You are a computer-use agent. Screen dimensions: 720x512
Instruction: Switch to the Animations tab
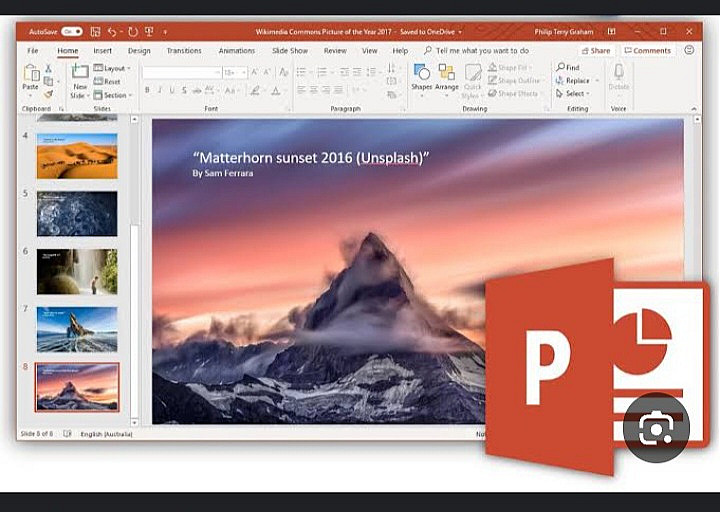pos(236,51)
